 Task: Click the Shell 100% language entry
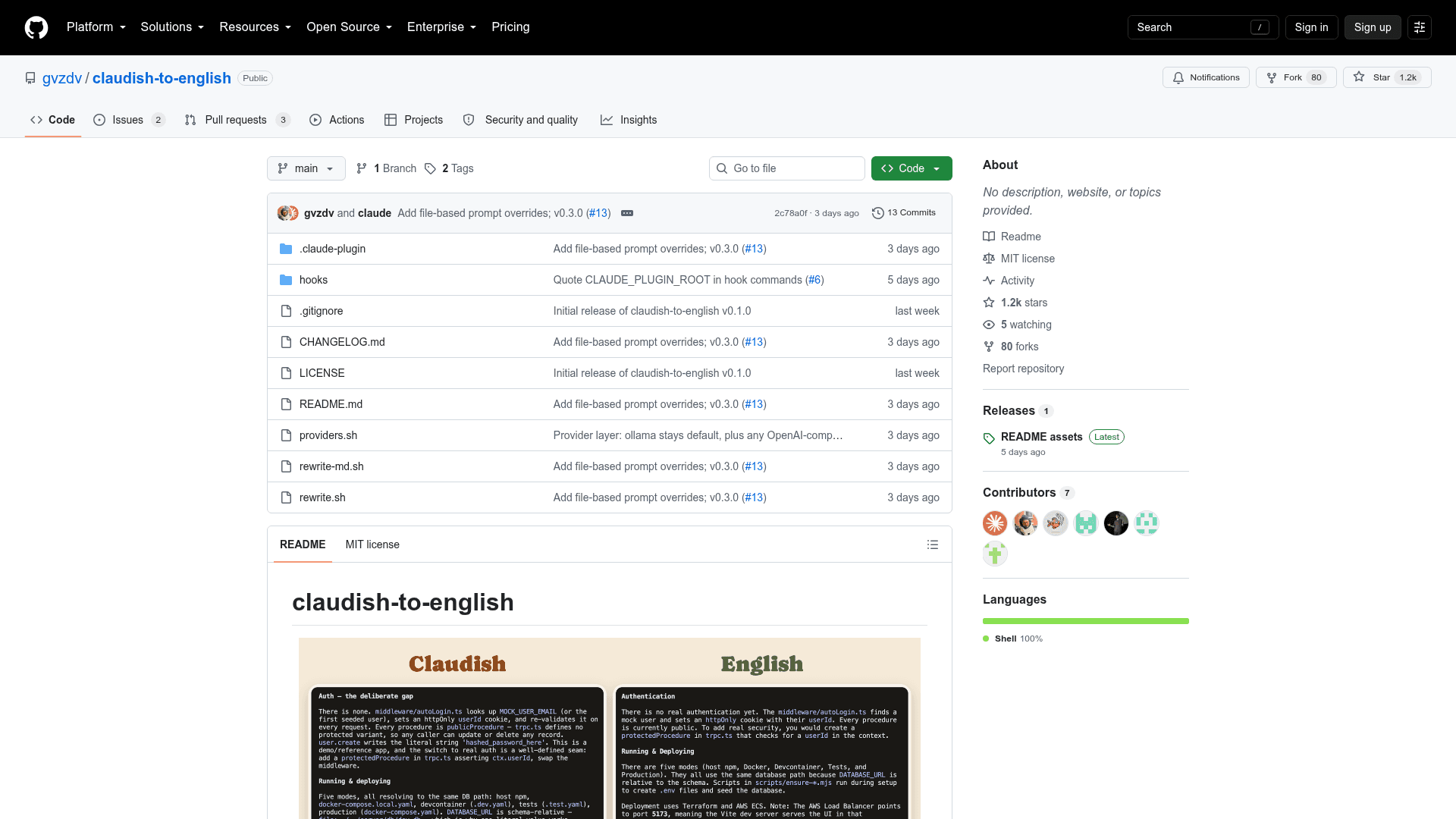pos(1012,639)
